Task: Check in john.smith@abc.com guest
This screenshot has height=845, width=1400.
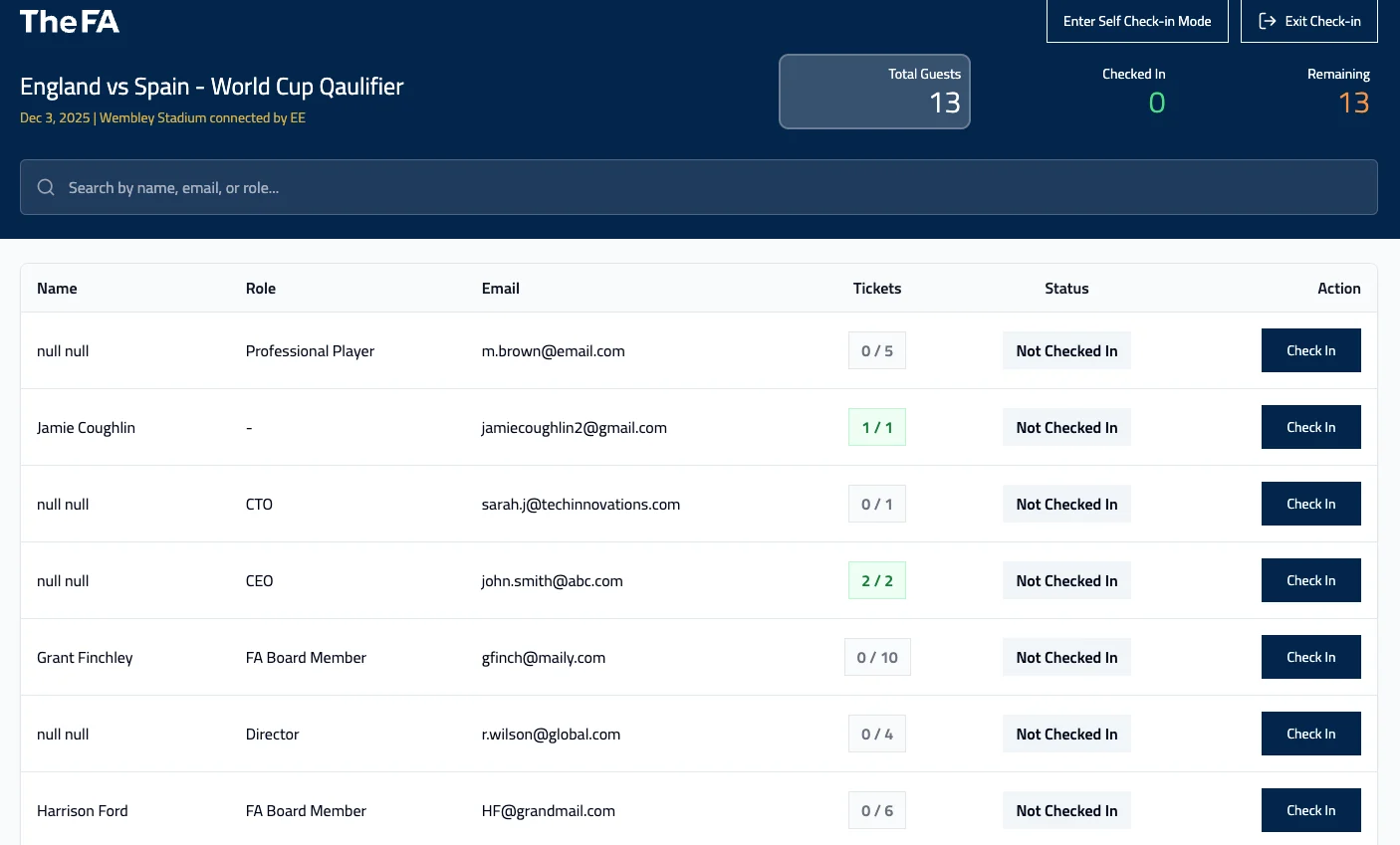Action: pos(1310,580)
